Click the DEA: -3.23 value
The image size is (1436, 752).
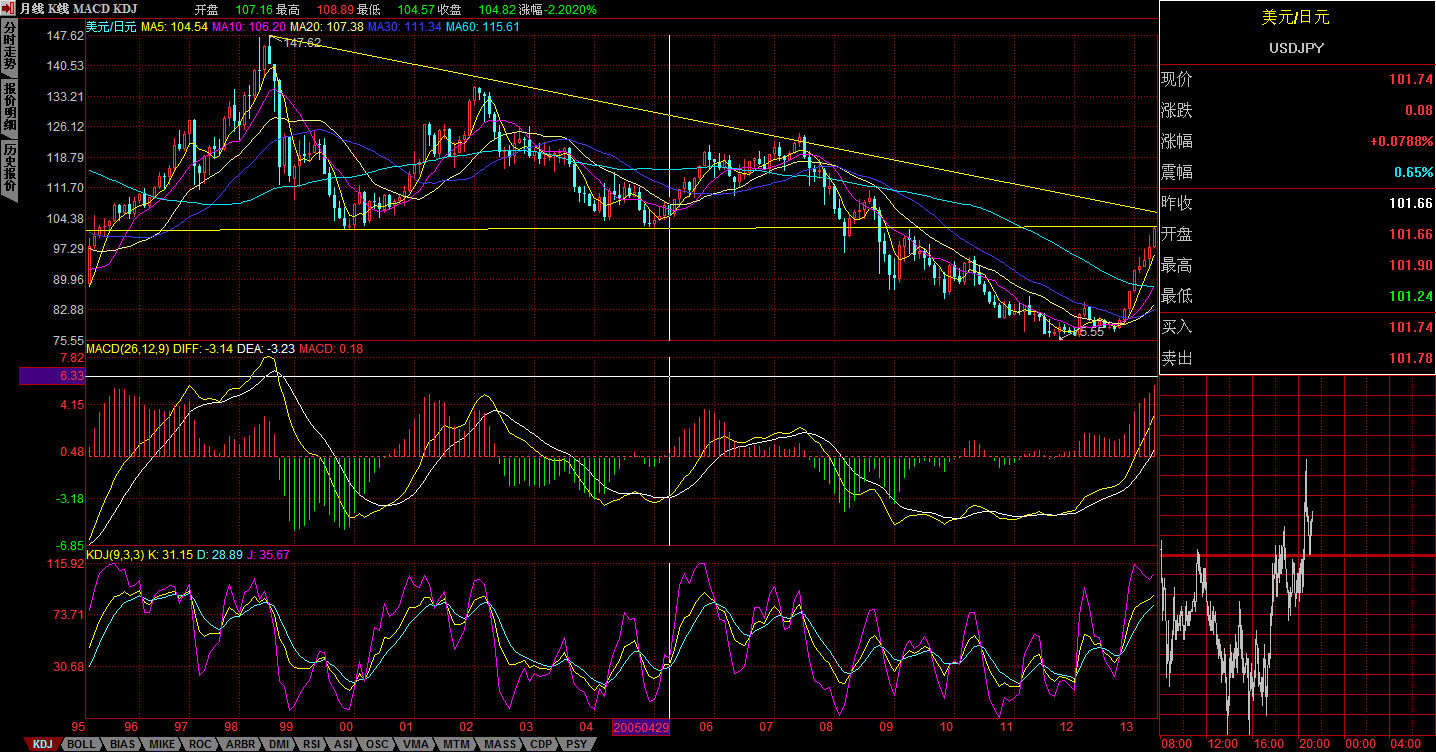coord(267,349)
